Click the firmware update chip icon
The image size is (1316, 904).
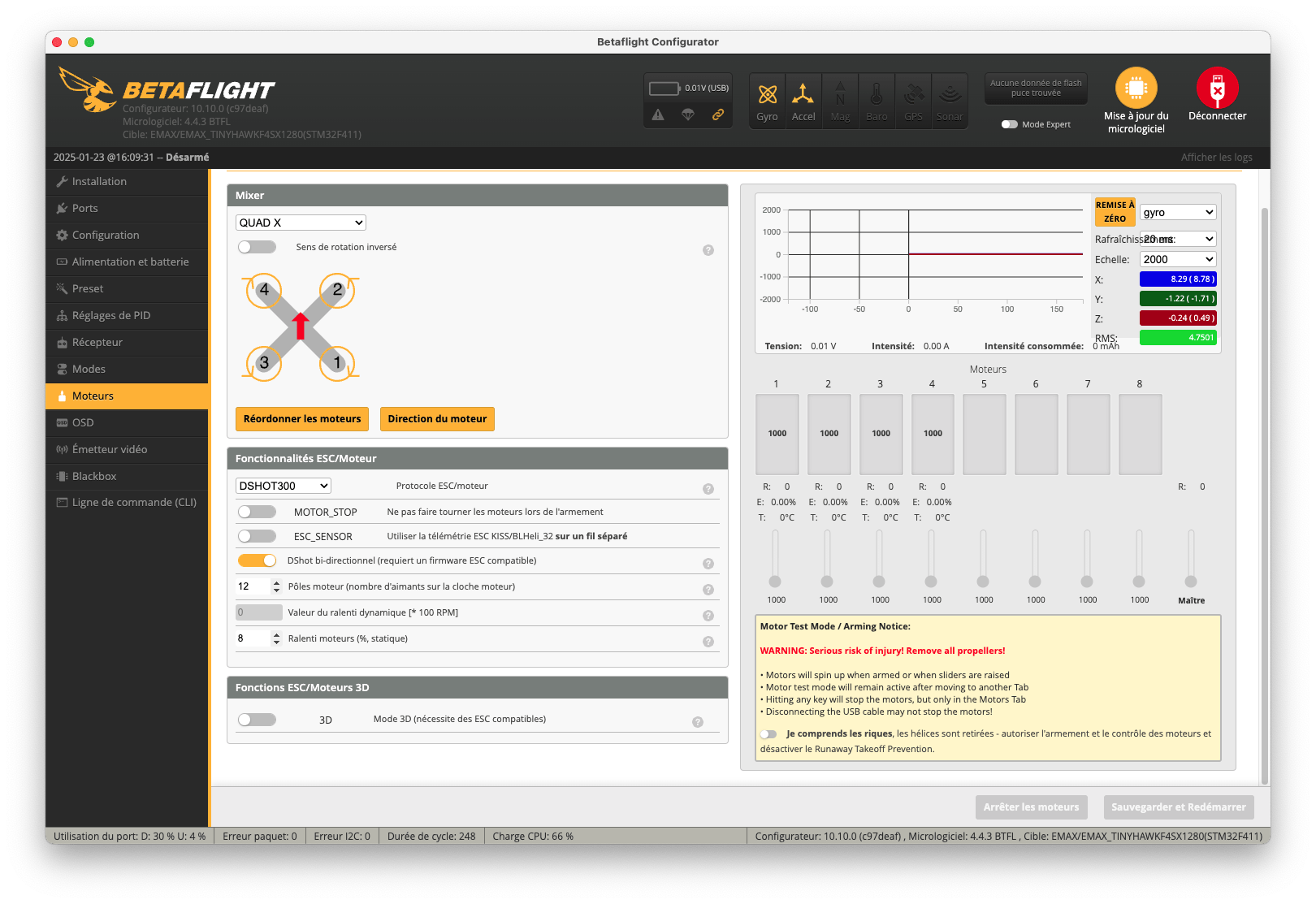tap(1136, 88)
